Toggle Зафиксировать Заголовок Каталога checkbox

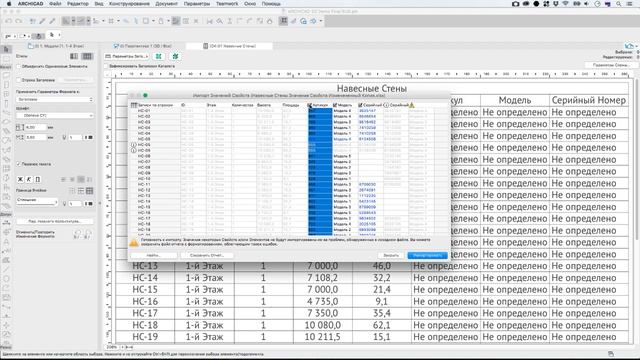[x=106, y=66]
